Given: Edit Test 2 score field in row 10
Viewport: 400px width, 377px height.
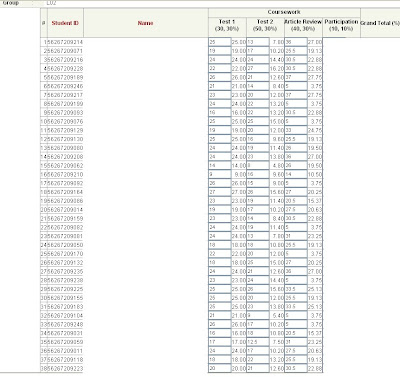Looking at the screenshot, I should coord(258,121).
